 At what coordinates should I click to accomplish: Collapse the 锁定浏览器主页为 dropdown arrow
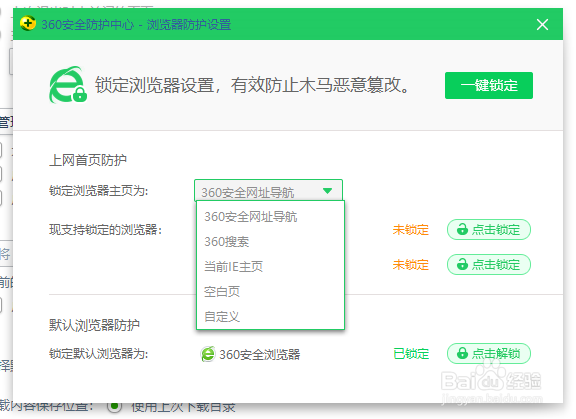click(x=327, y=191)
